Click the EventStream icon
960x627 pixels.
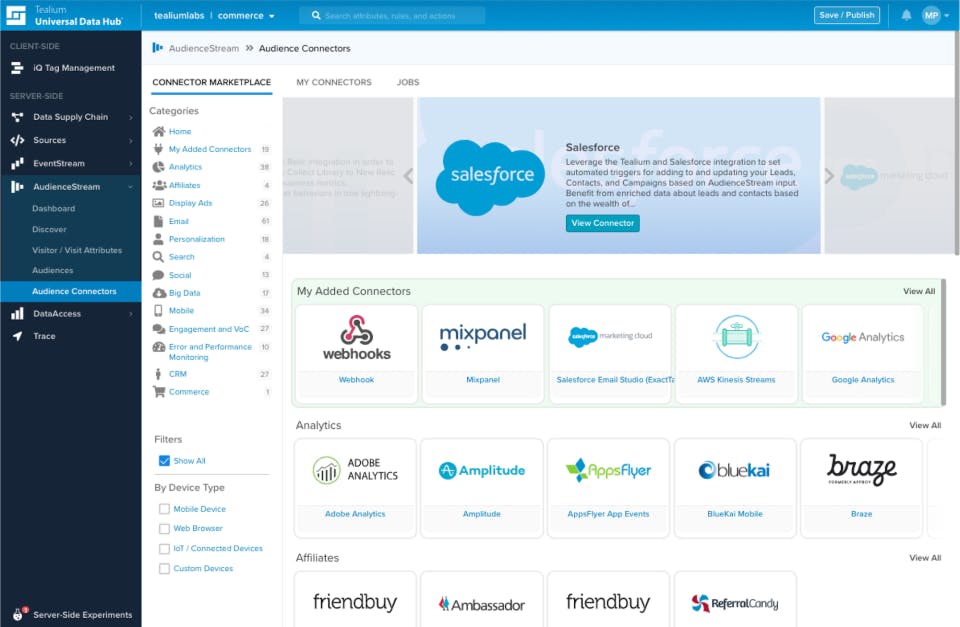[17, 163]
